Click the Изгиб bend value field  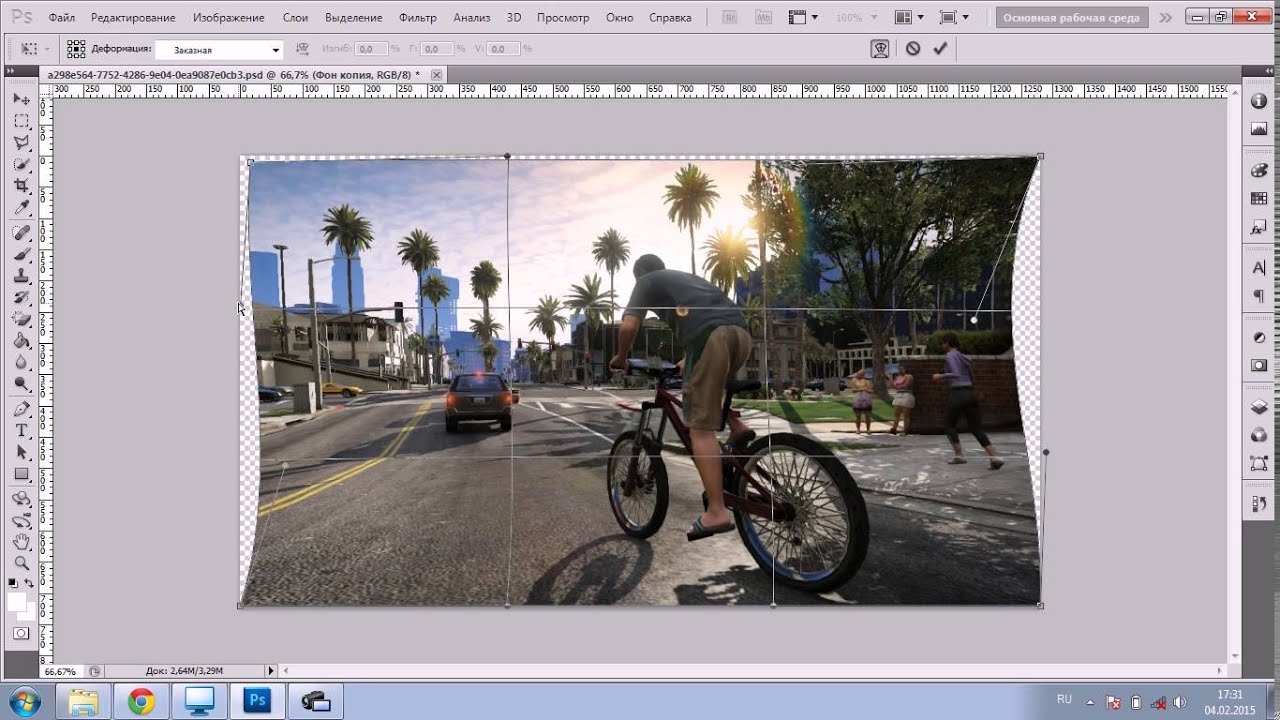pos(371,49)
